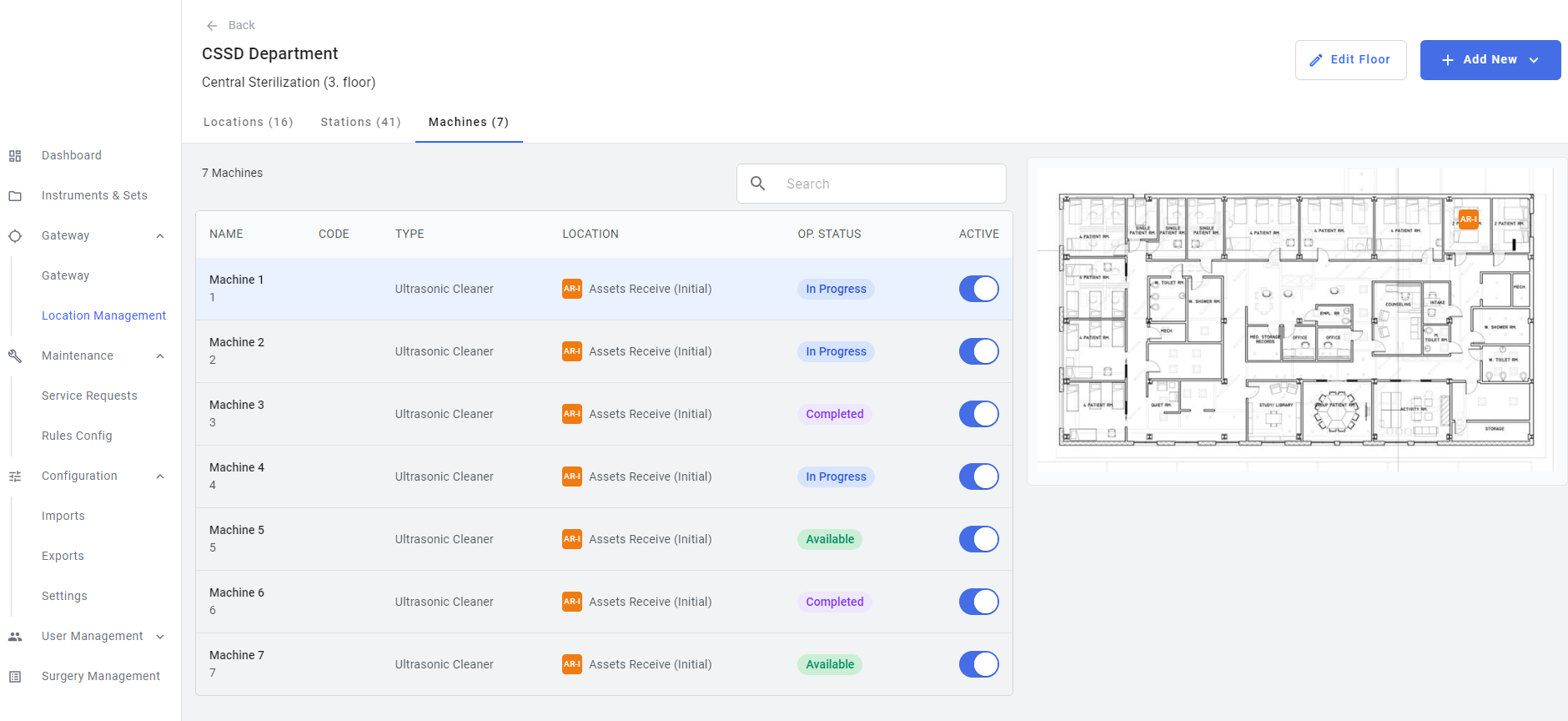The width and height of the screenshot is (1568, 721).
Task: Click the pencil icon in Edit Floor
Action: click(x=1316, y=60)
